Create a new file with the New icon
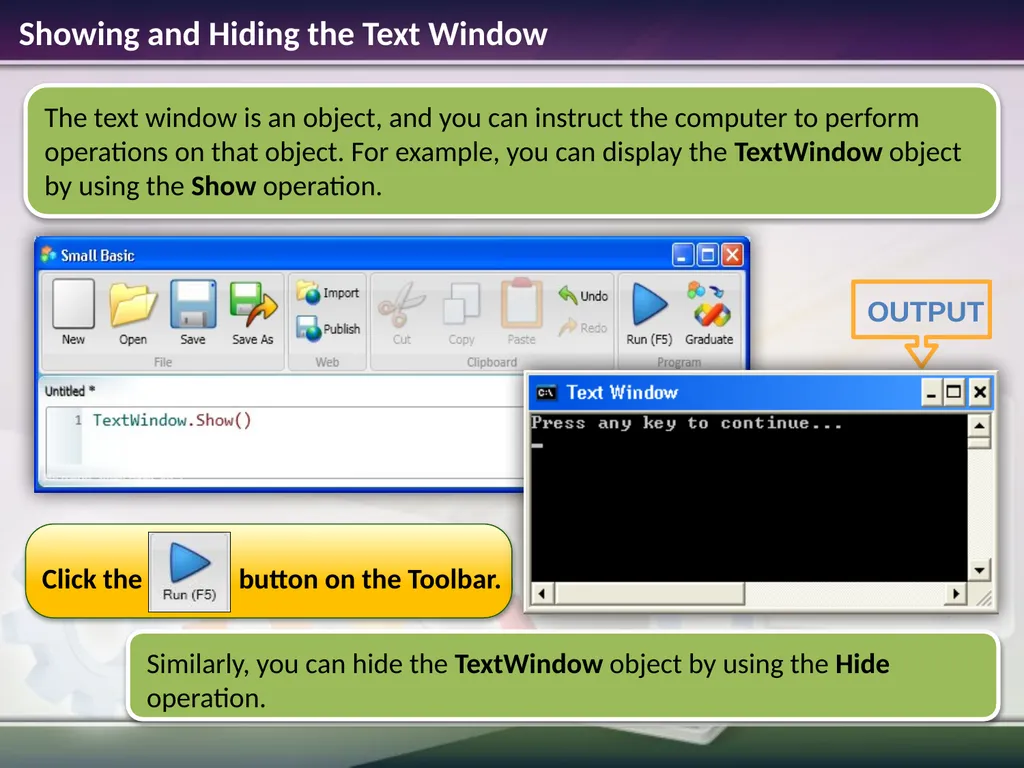This screenshot has width=1024, height=768. (73, 312)
